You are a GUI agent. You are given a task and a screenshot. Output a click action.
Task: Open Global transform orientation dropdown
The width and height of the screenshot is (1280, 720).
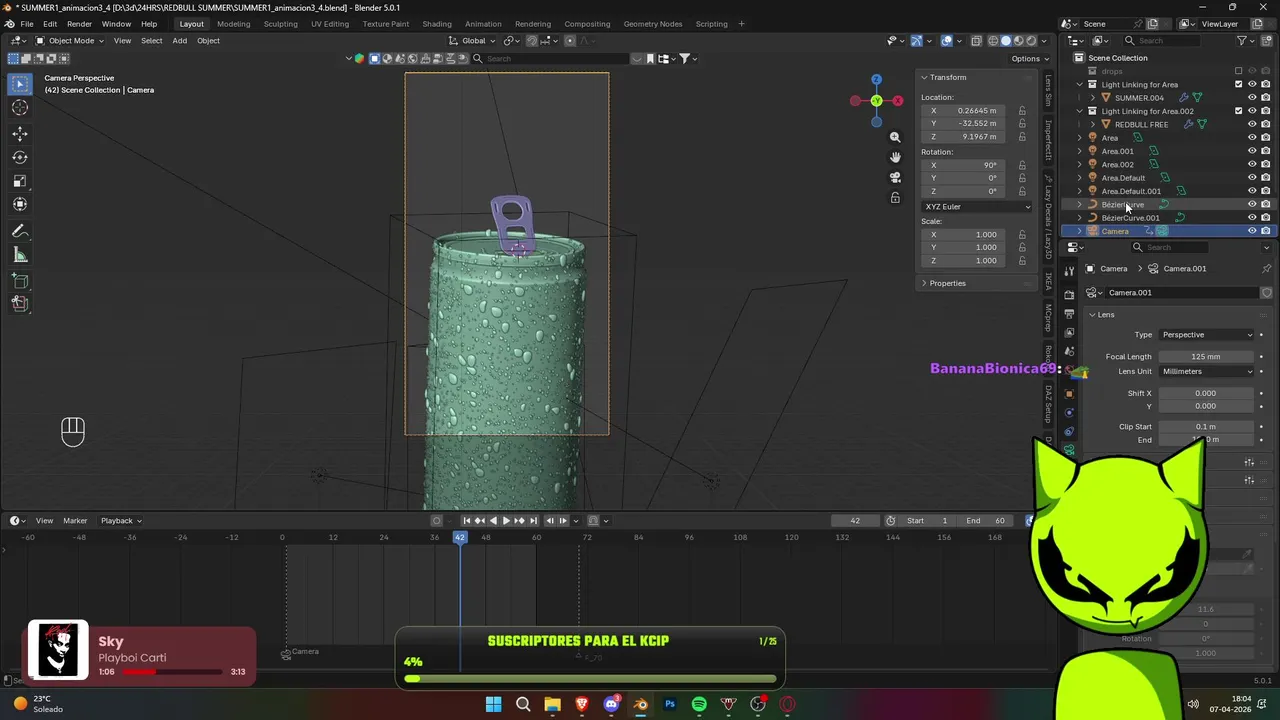(473, 41)
